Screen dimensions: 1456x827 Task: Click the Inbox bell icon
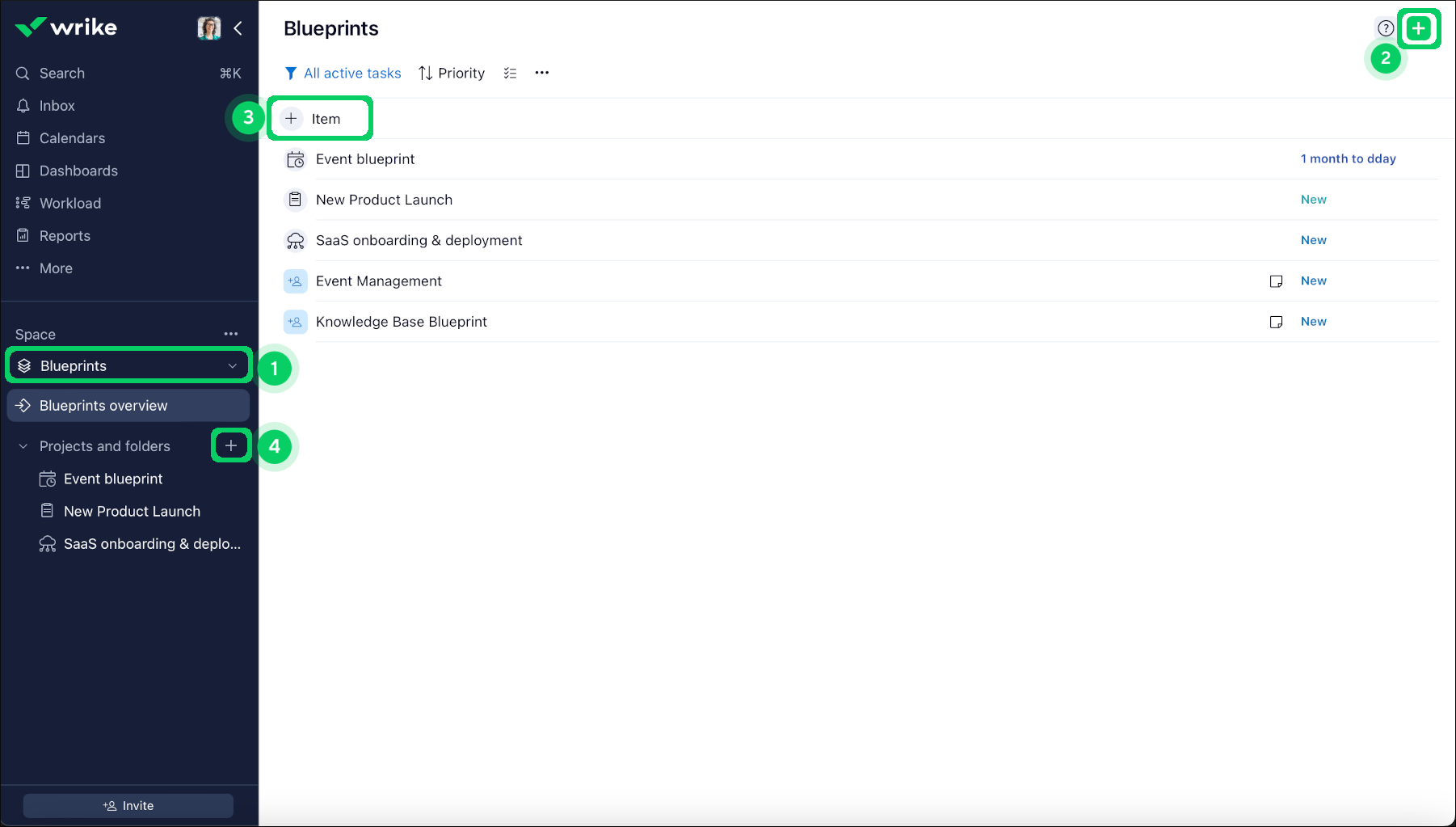[23, 106]
